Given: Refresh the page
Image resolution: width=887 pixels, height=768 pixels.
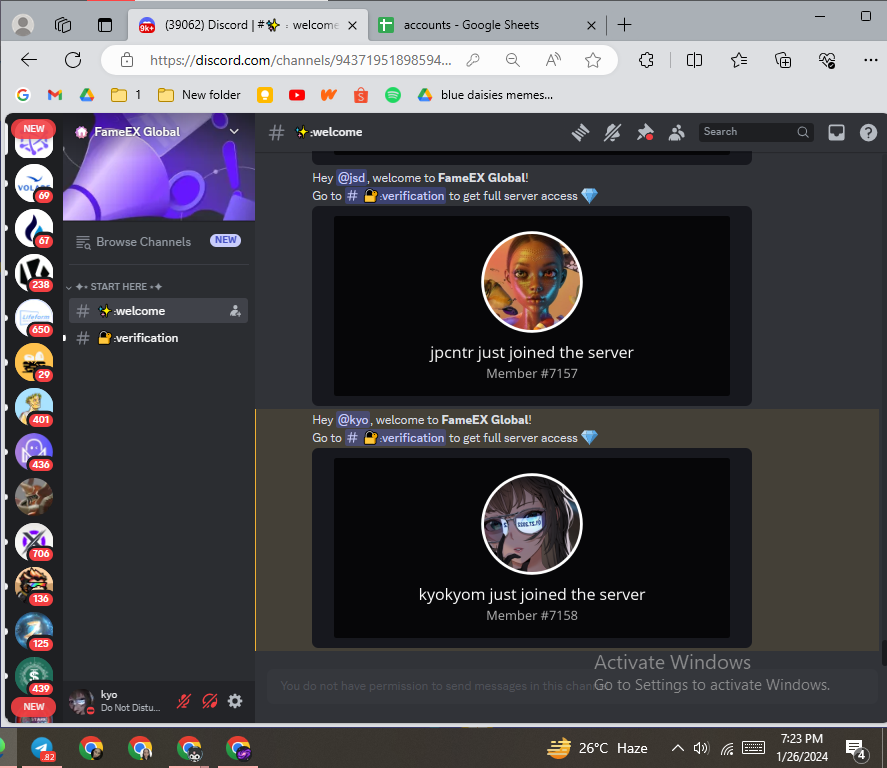Looking at the screenshot, I should click(x=73, y=60).
